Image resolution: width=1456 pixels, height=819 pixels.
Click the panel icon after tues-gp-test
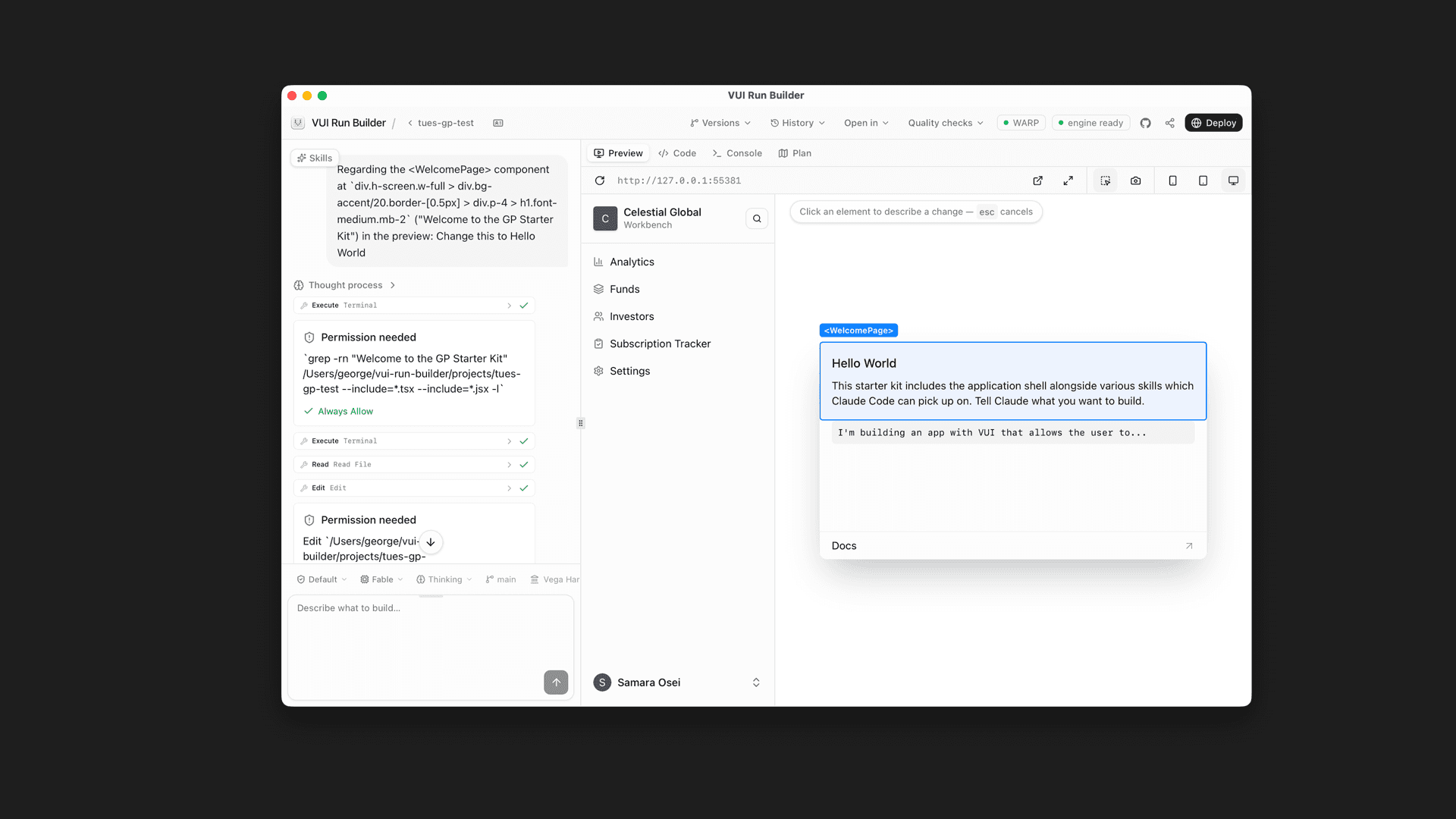[498, 123]
